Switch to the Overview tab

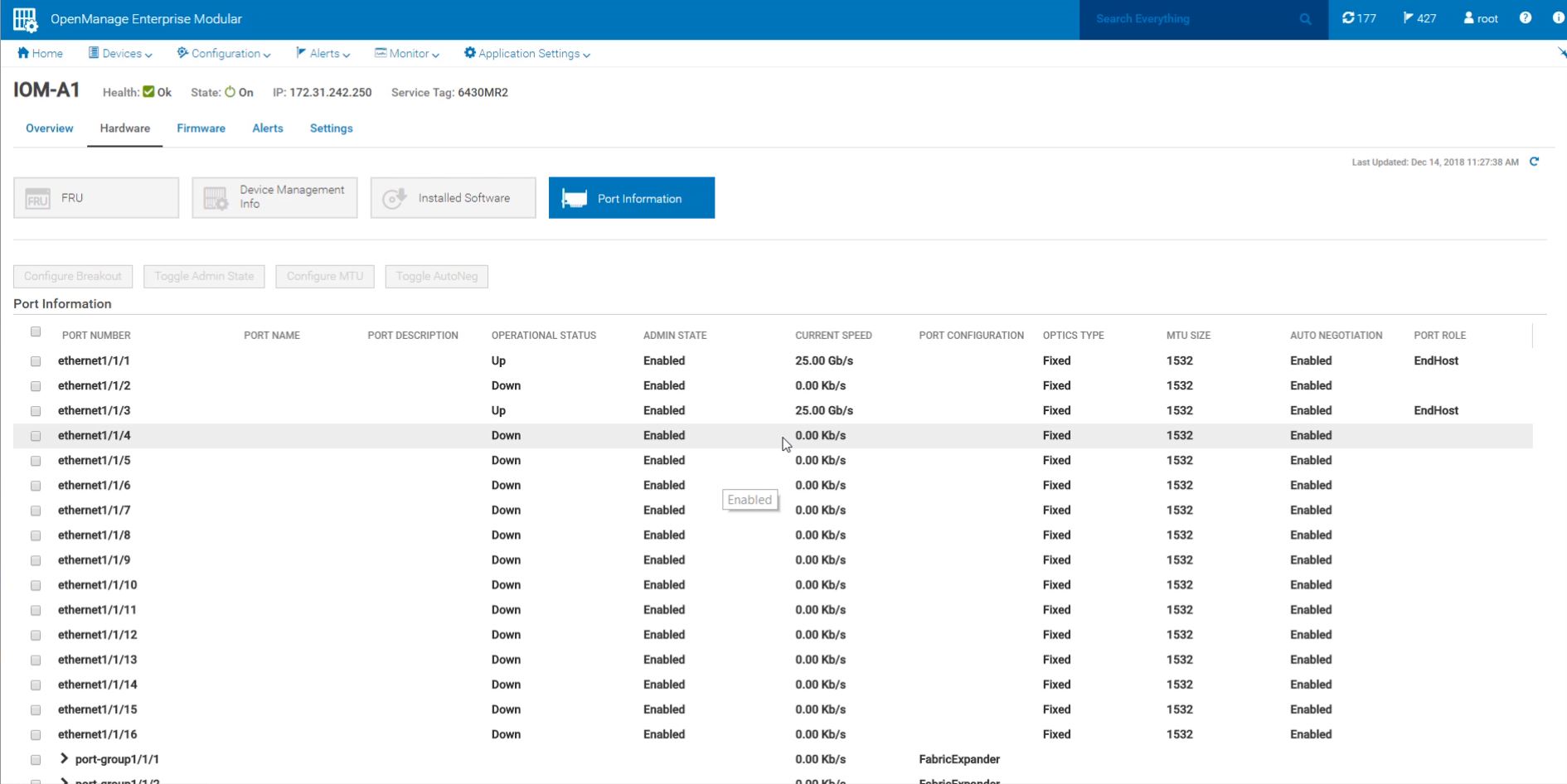50,128
